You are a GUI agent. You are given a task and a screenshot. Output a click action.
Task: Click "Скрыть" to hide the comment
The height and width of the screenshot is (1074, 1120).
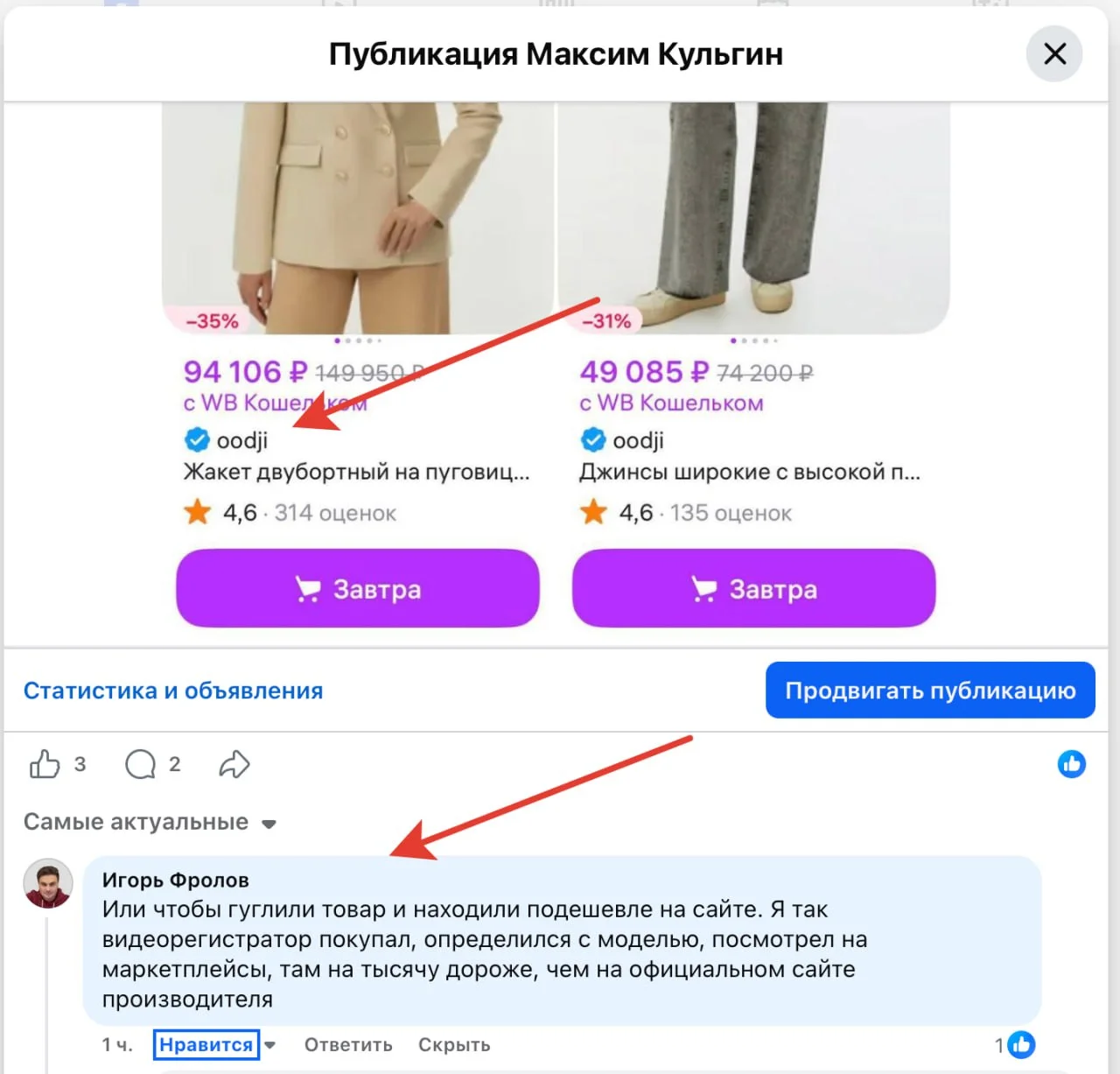(454, 1045)
